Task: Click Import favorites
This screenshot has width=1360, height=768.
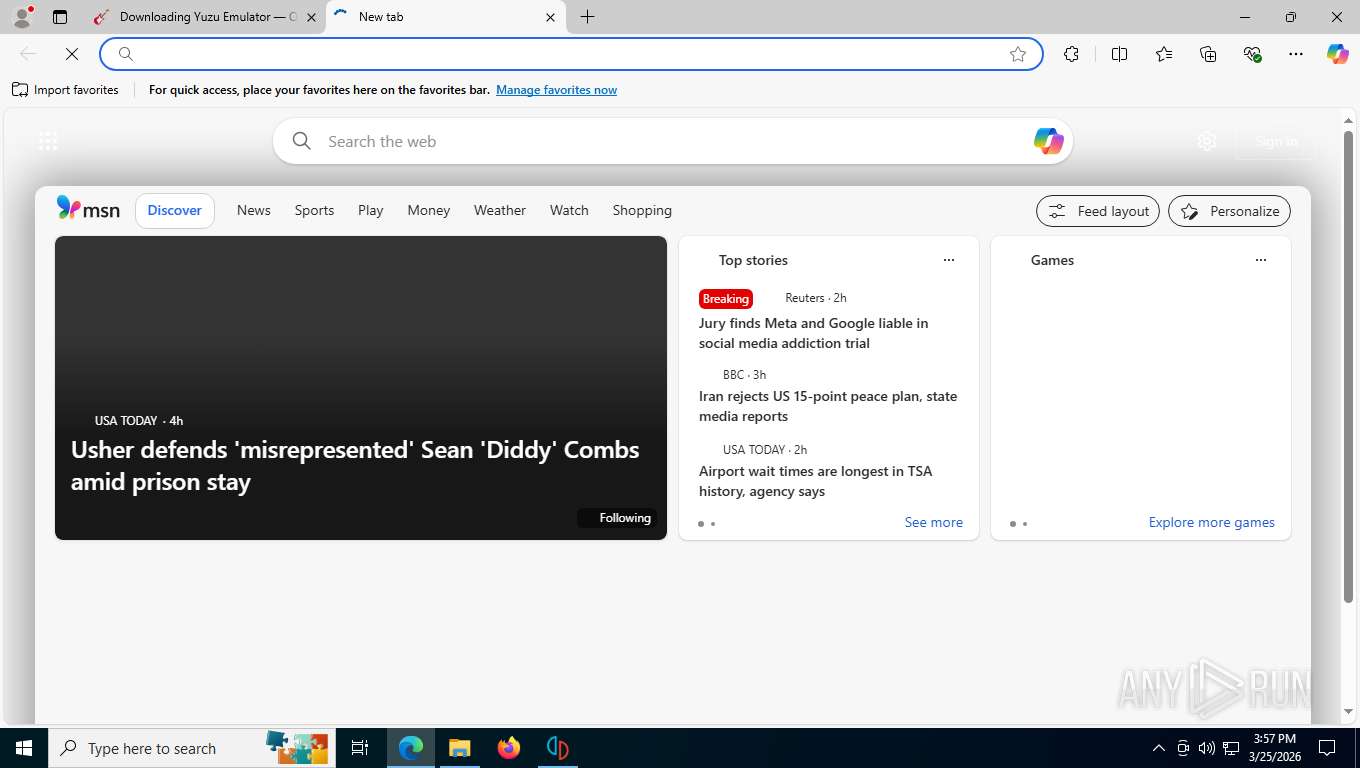Action: click(65, 90)
